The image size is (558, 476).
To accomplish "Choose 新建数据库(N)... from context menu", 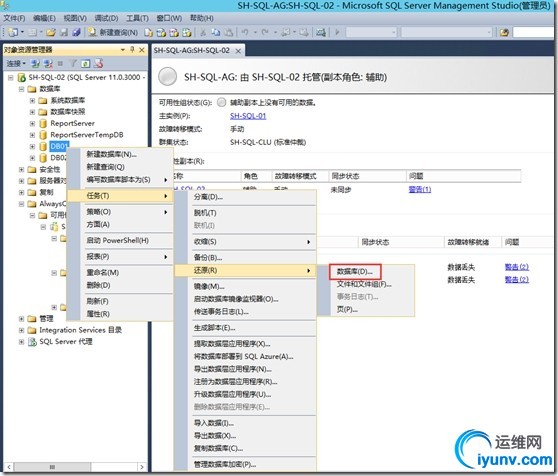I will (112, 154).
